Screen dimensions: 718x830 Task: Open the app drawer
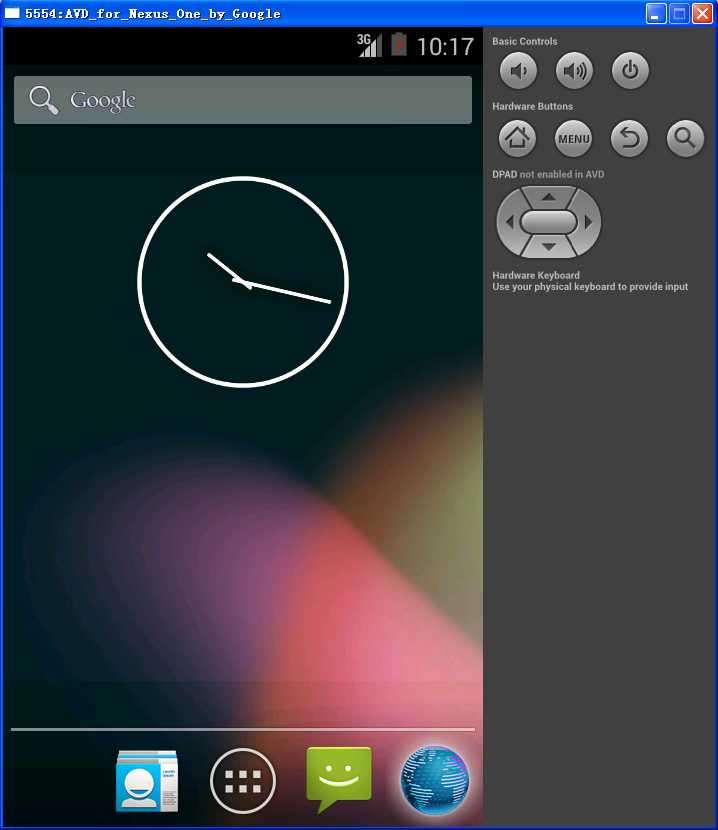tap(243, 781)
